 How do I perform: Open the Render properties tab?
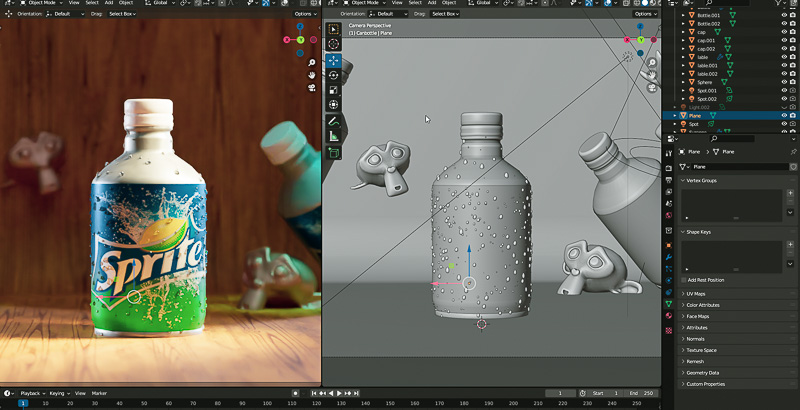(x=669, y=168)
